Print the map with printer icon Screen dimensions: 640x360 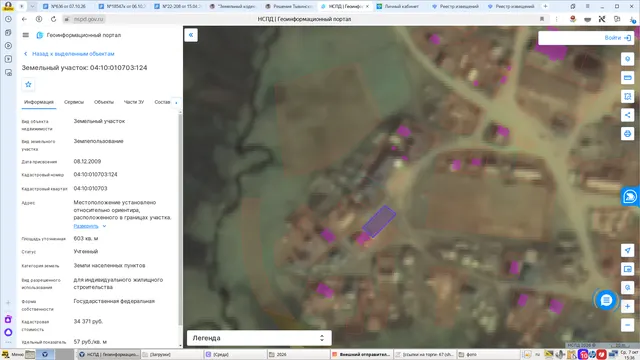627,133
